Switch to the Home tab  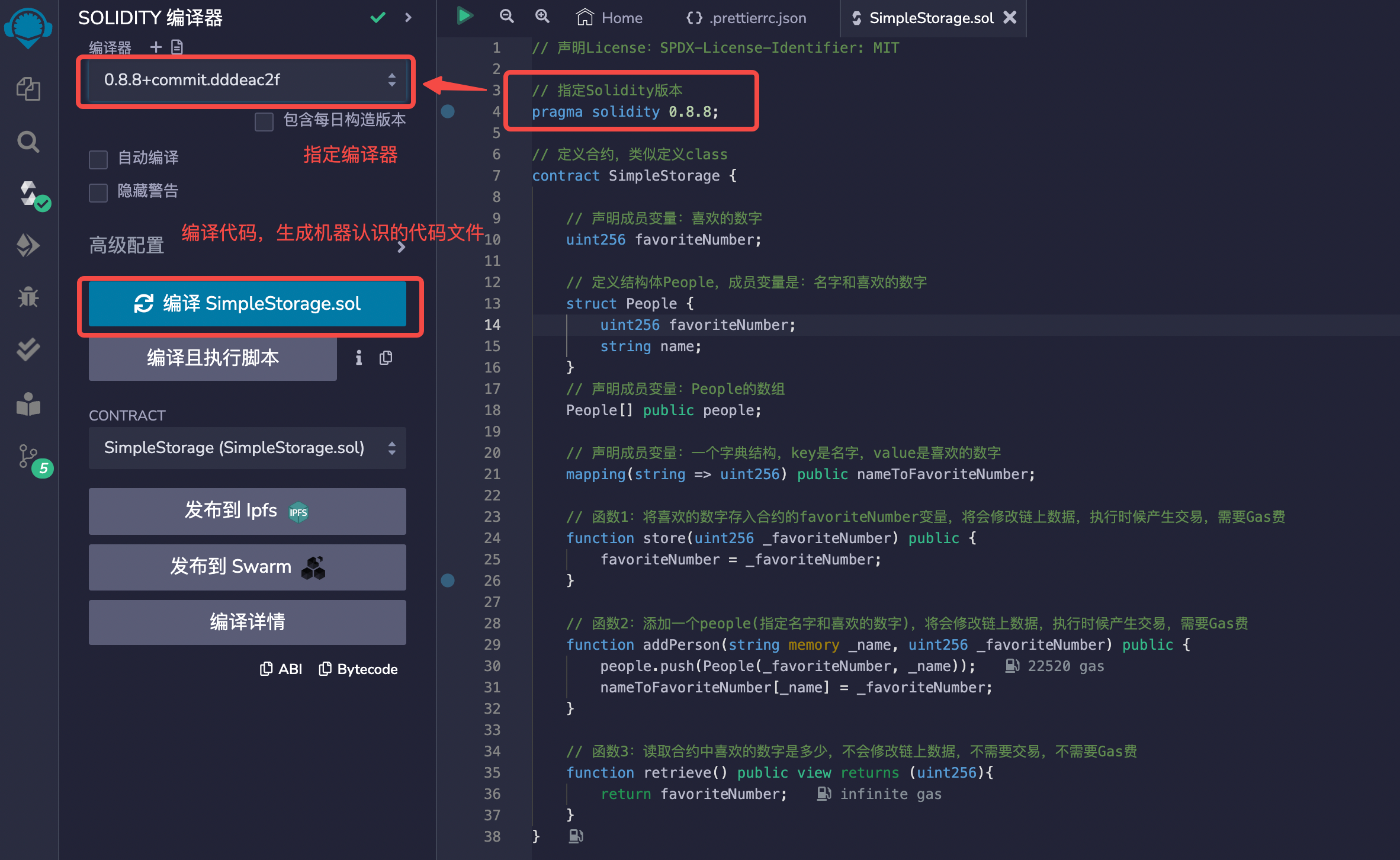(x=609, y=18)
